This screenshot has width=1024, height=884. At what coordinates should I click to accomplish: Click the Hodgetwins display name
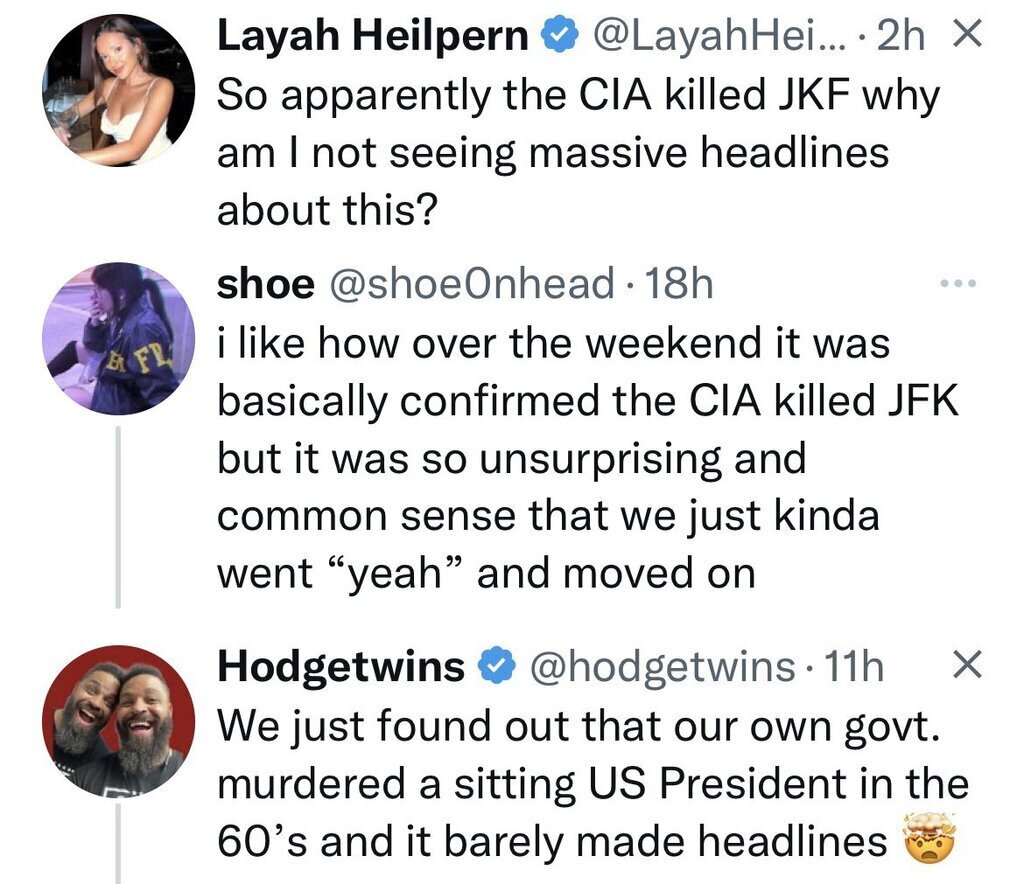pos(341,667)
